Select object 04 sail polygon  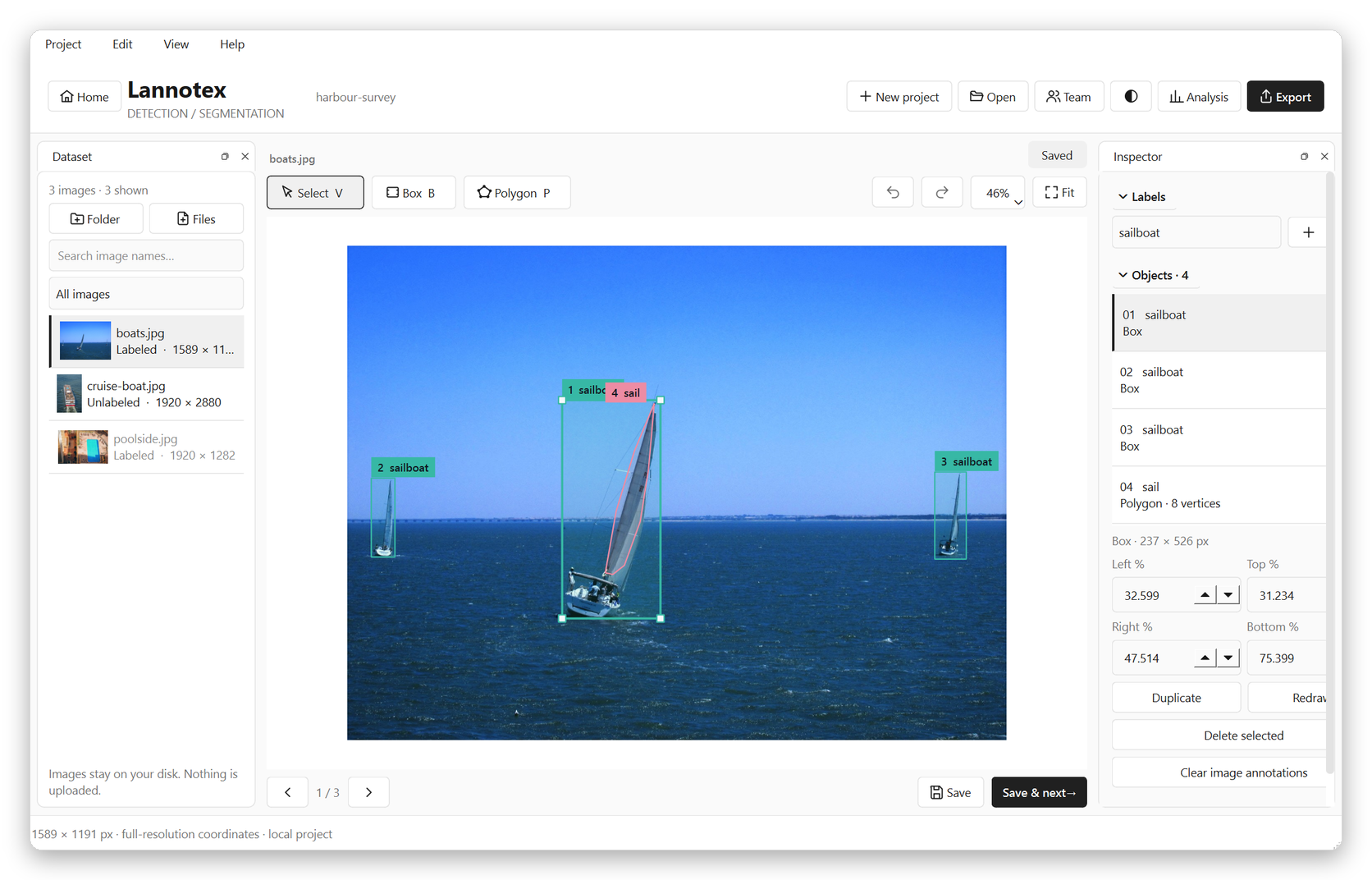tap(1219, 495)
